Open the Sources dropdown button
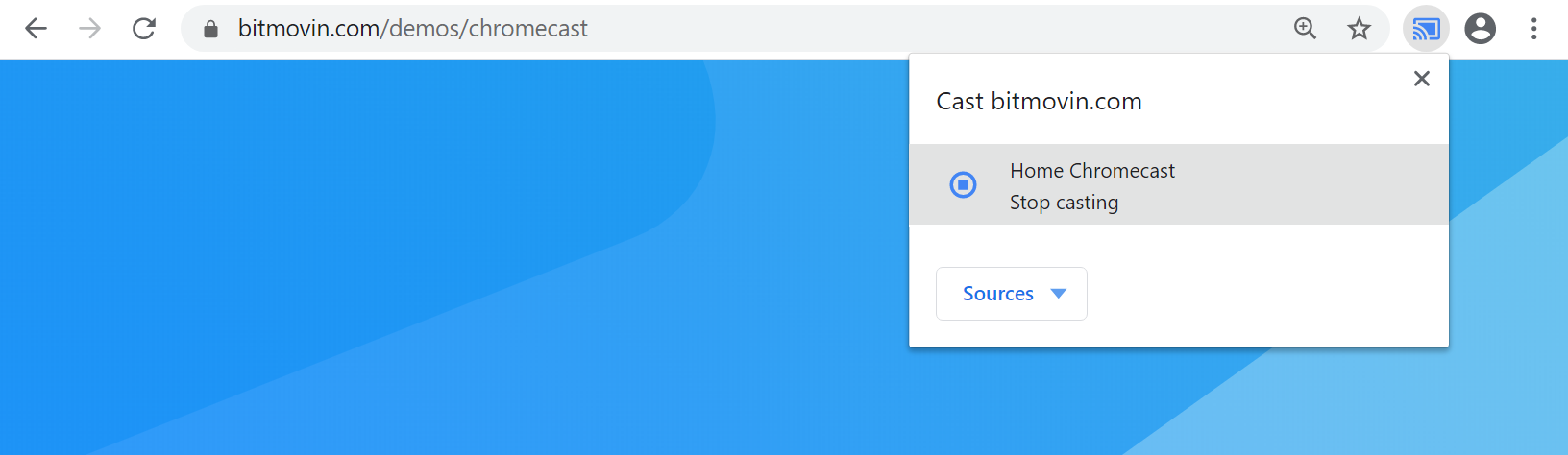1568x455 pixels. (1012, 294)
